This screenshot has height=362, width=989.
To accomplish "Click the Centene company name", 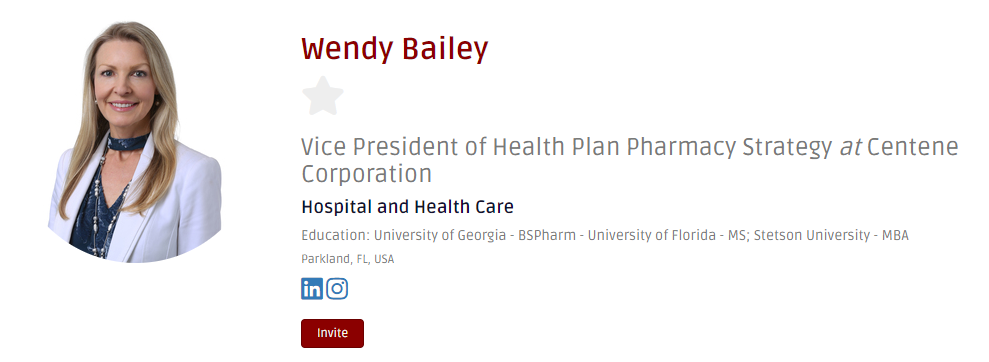I will 913,148.
